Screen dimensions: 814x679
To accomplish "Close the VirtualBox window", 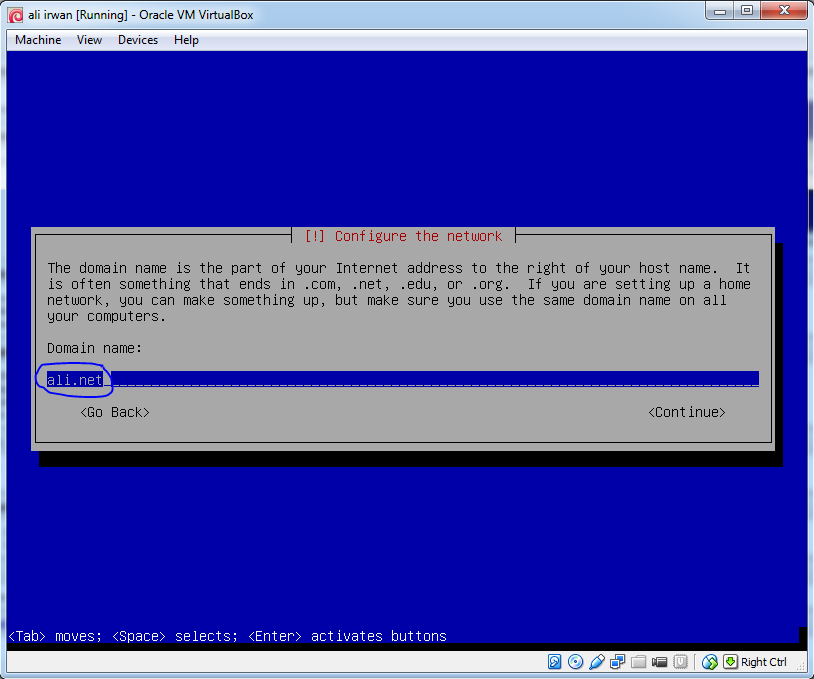I will (784, 10).
